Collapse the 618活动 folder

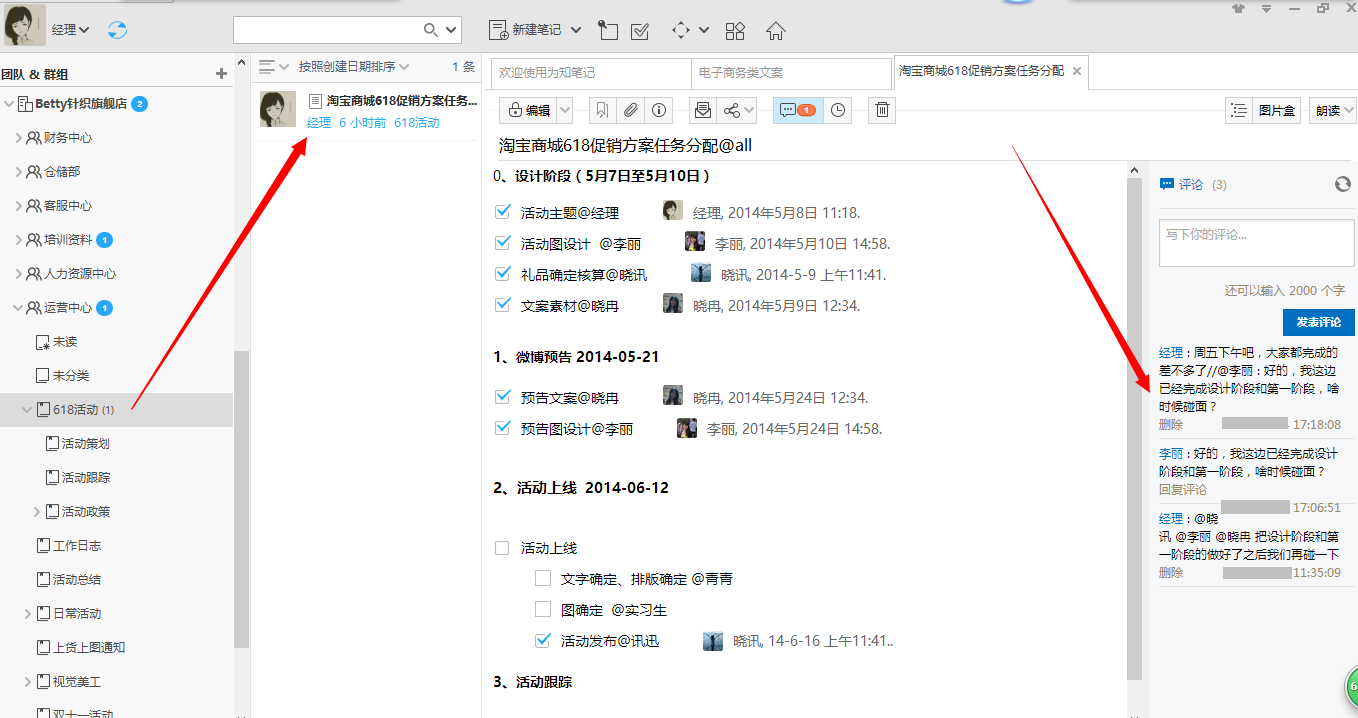[x=27, y=410]
